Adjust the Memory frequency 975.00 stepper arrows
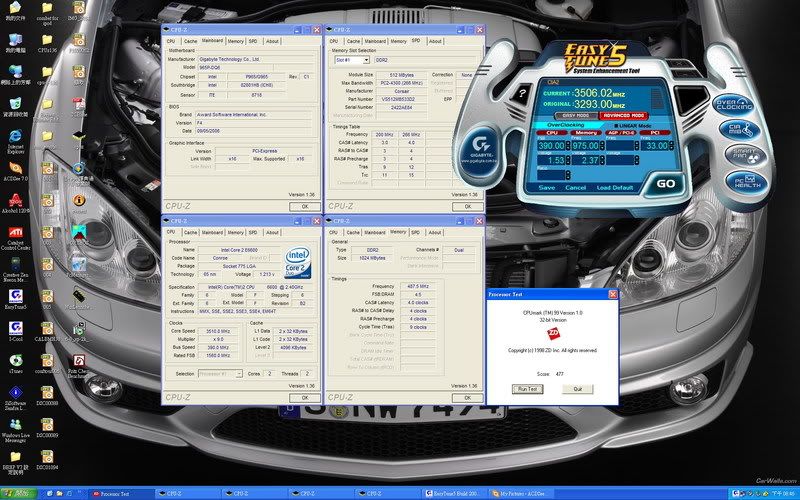Viewport: 800px width, 500px height. [x=602, y=146]
